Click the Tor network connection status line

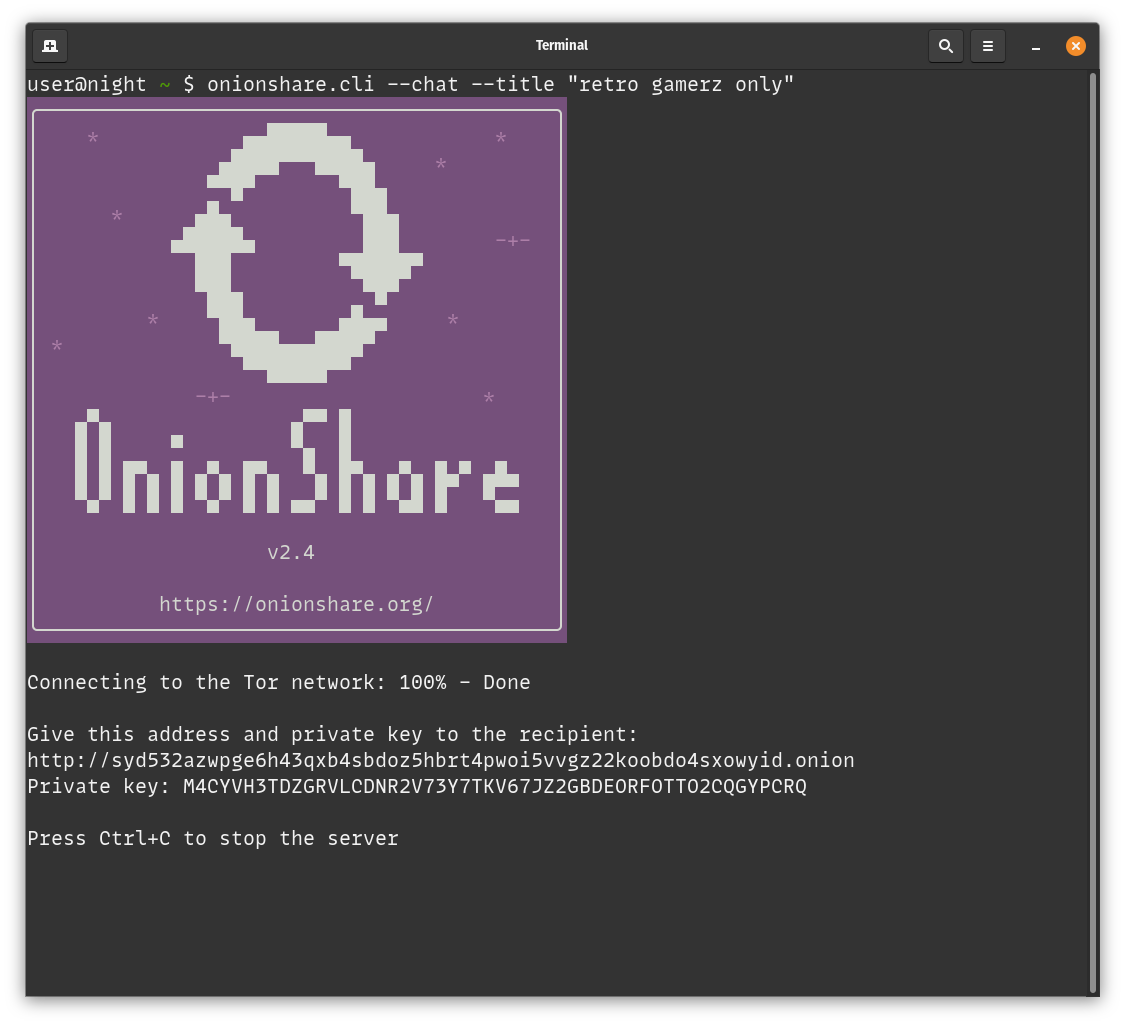coord(278,683)
